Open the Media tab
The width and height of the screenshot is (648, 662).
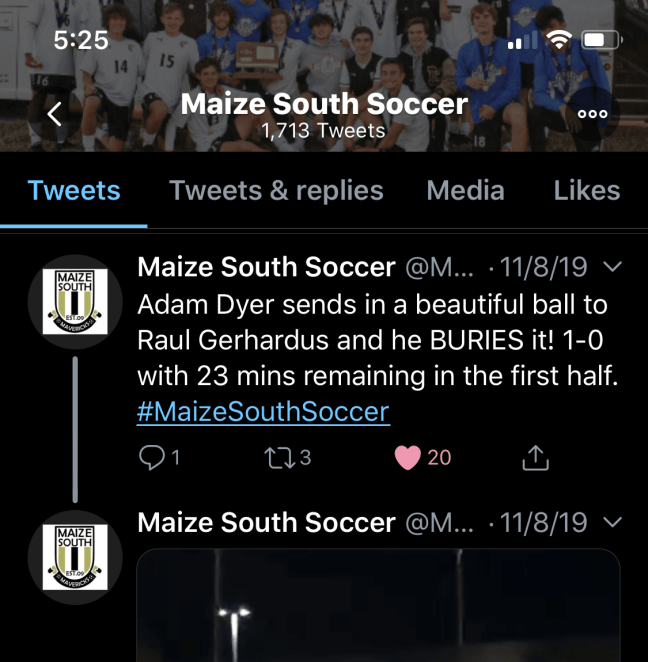pos(465,190)
